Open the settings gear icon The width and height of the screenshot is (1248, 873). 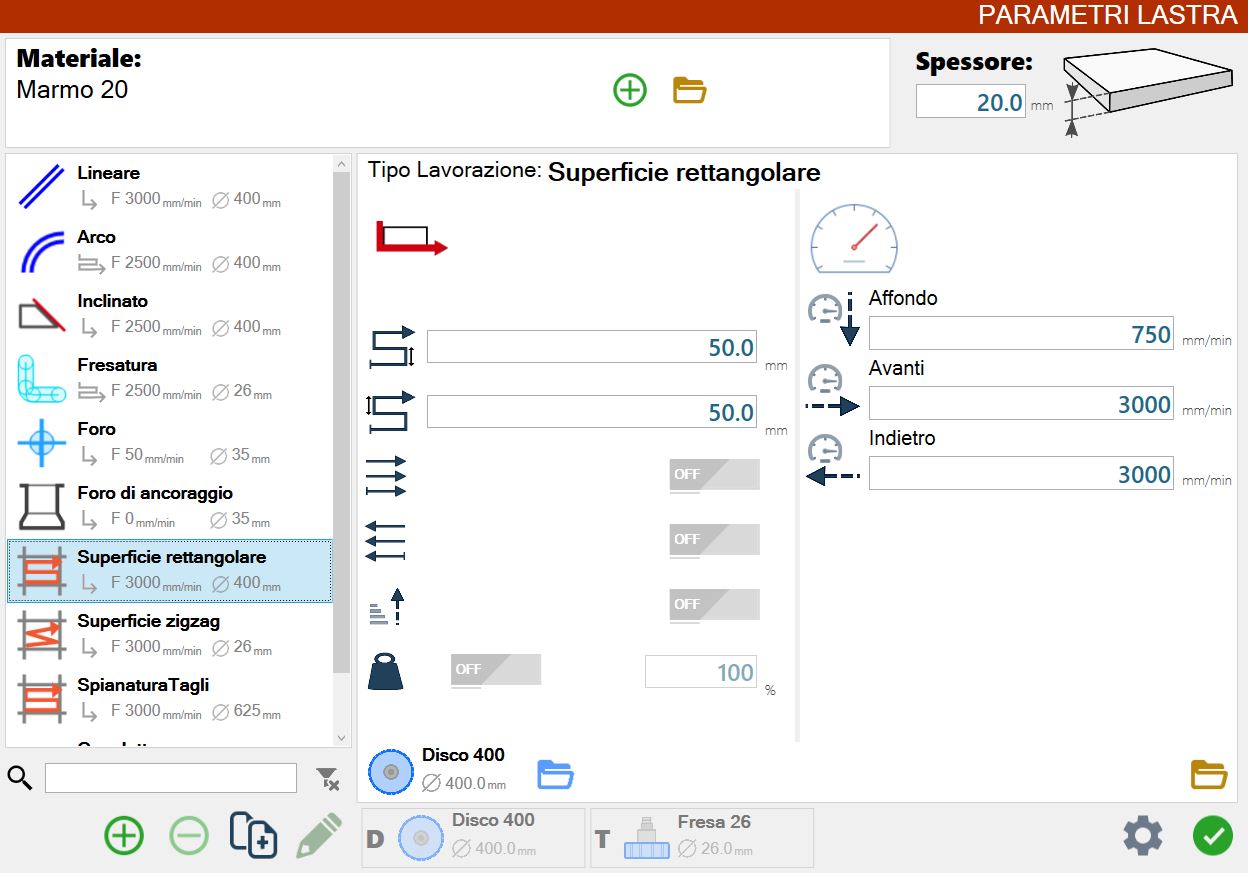1143,835
